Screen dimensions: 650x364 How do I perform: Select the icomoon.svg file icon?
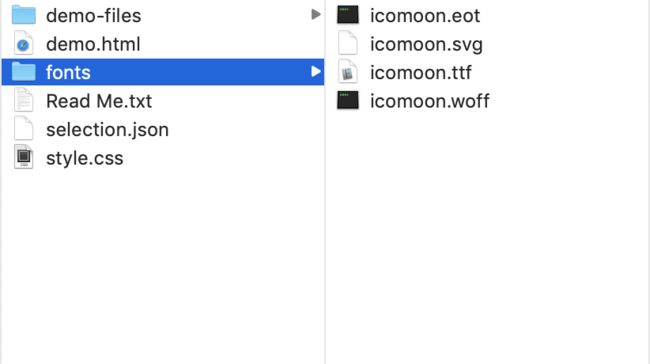[348, 44]
